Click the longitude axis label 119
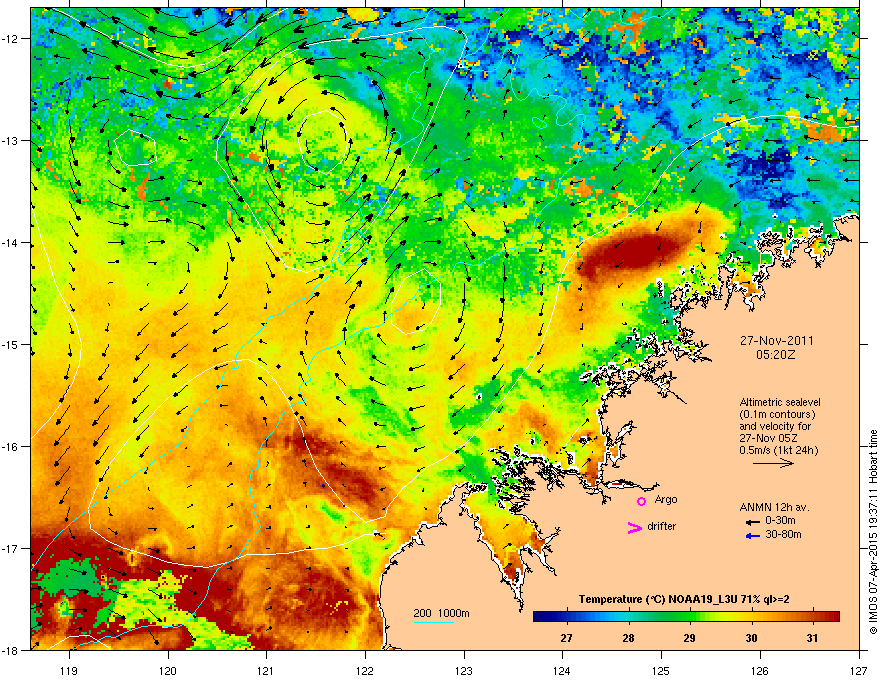This screenshot has width=880, height=680. click(x=69, y=670)
